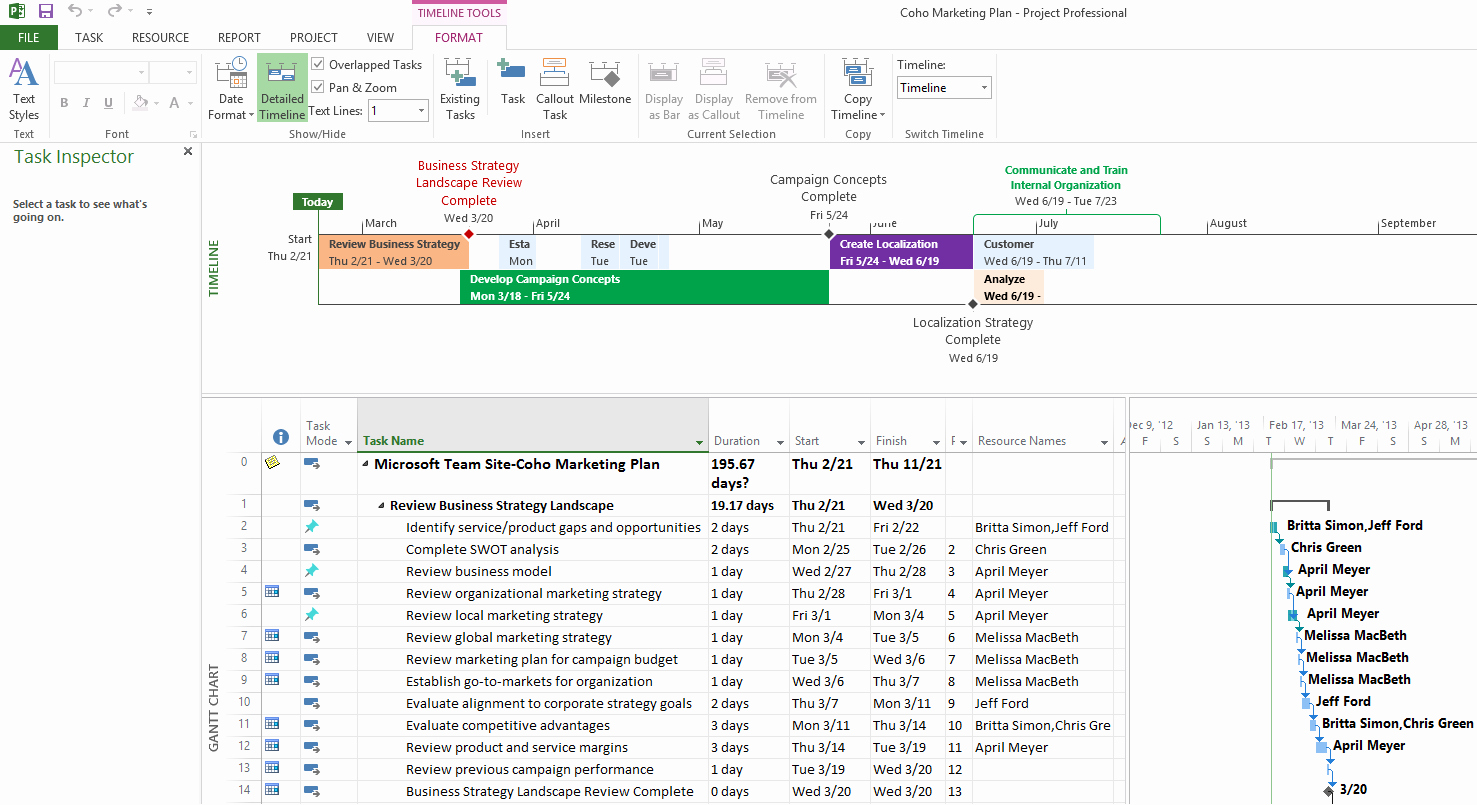The height and width of the screenshot is (805, 1477).
Task: Insert a Task on the timeline
Action: tap(513, 82)
